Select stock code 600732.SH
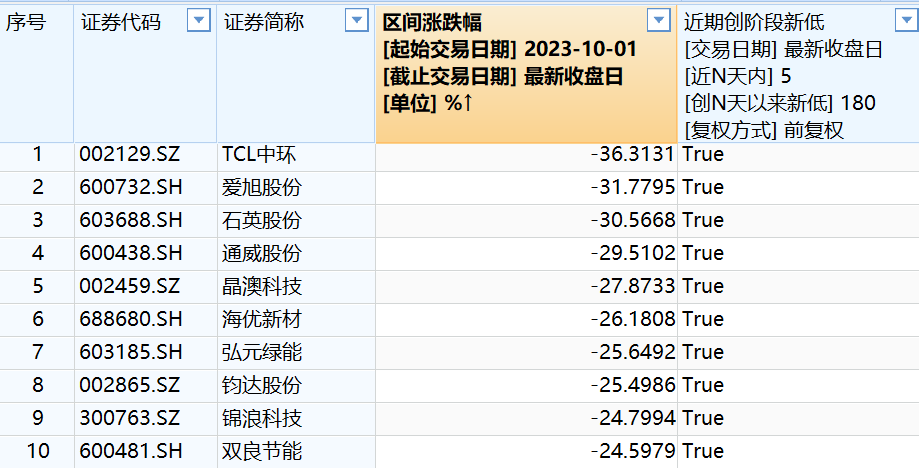 pyautogui.click(x=131, y=187)
